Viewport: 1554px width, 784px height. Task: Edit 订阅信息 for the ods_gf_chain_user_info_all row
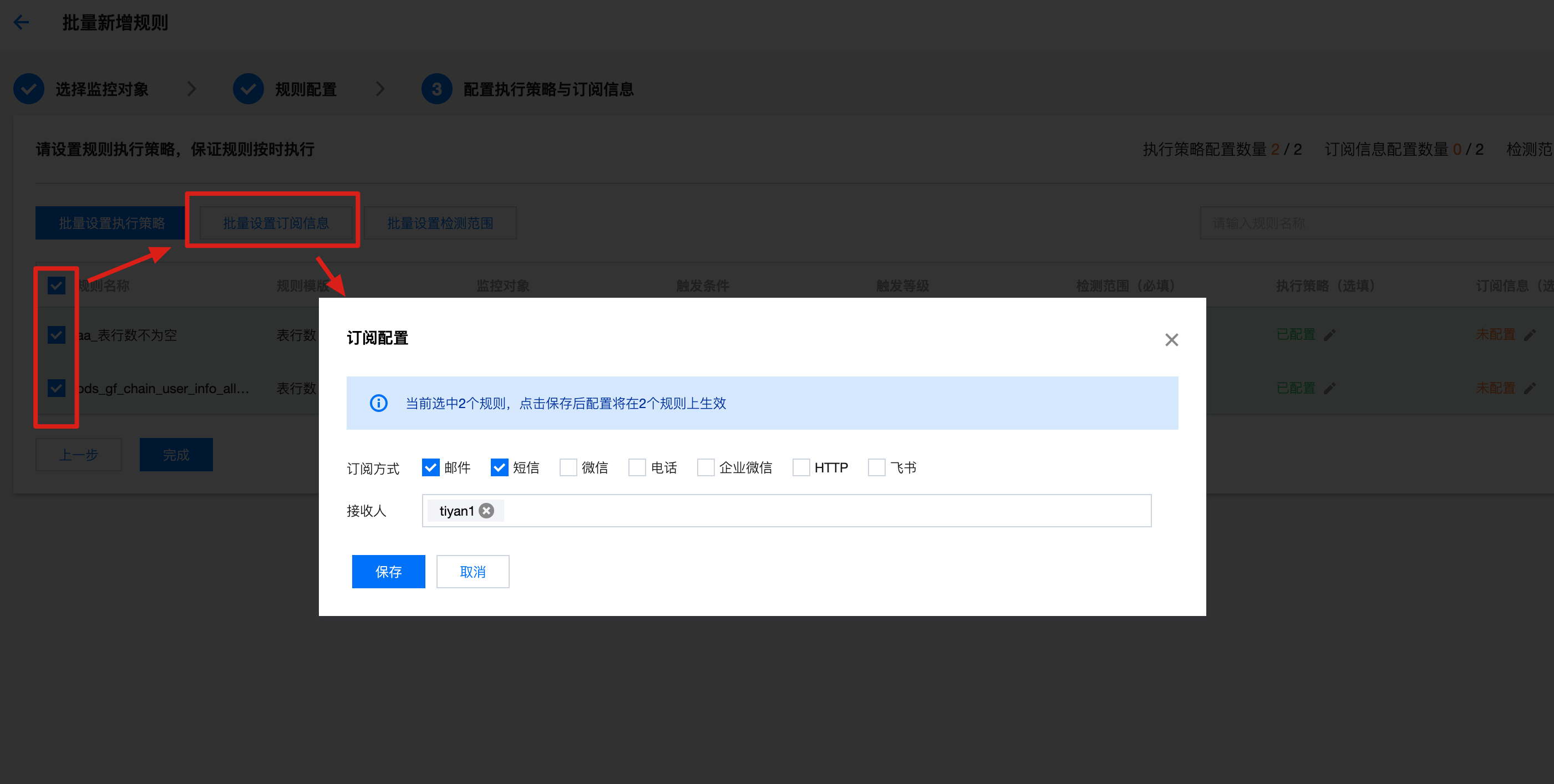pos(1529,388)
